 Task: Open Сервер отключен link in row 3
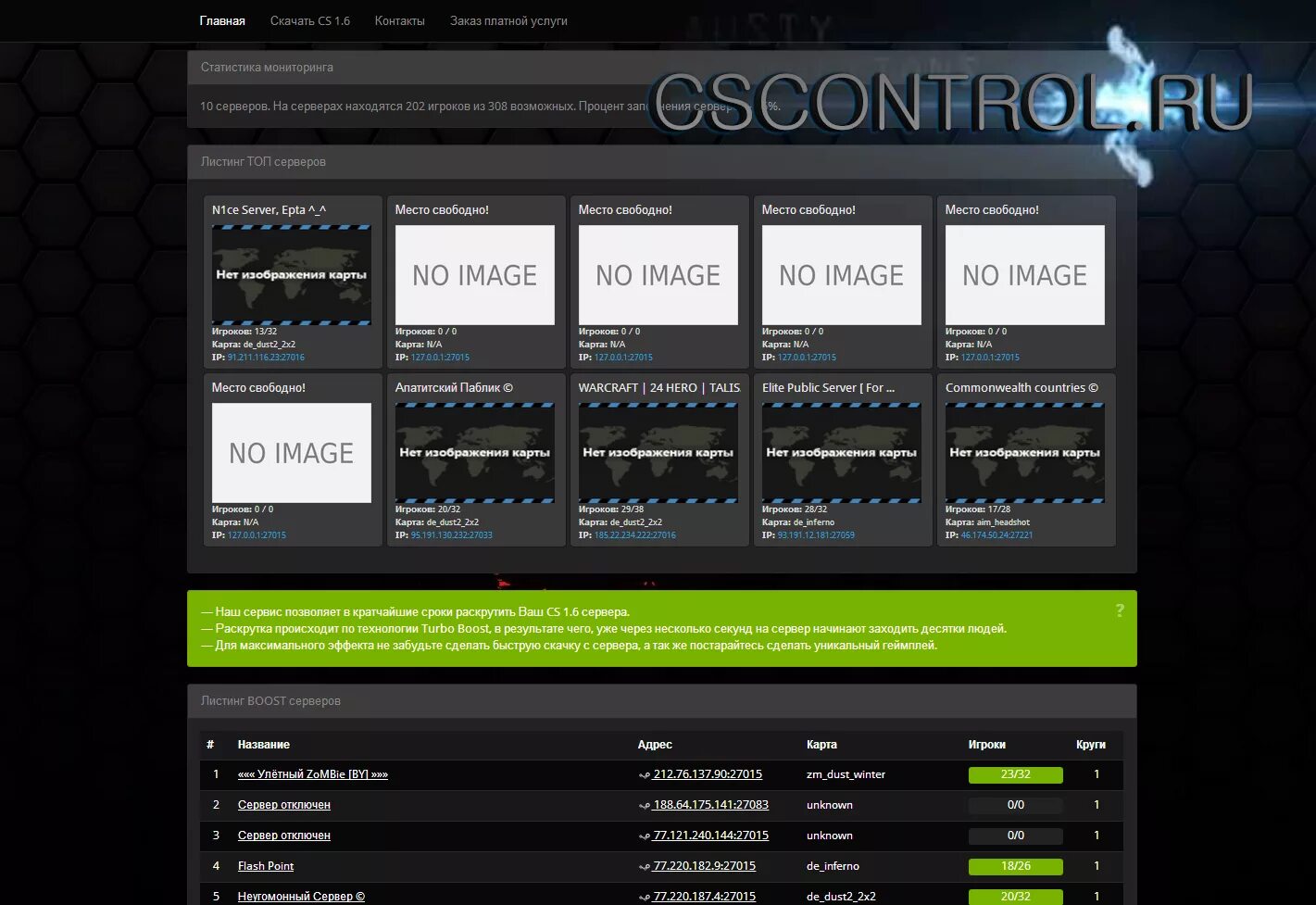click(x=284, y=836)
